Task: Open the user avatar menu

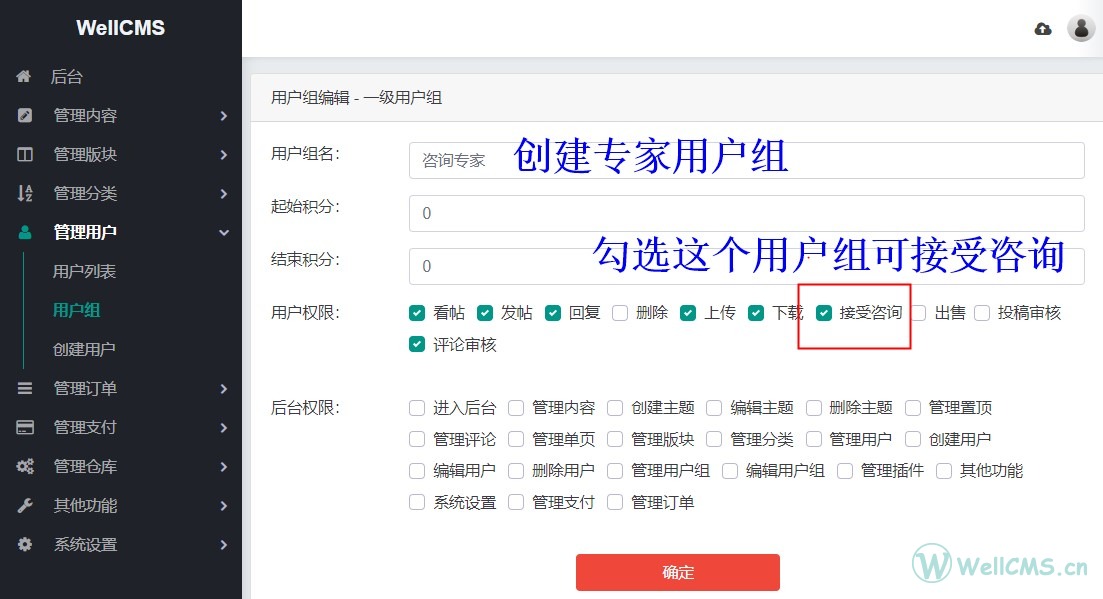Action: (x=1080, y=28)
